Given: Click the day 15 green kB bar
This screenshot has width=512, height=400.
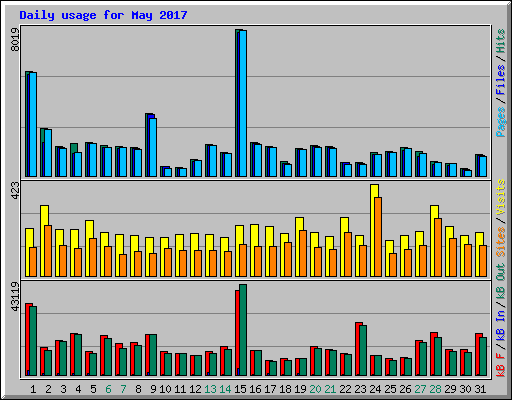Looking at the screenshot, I should (x=243, y=330).
